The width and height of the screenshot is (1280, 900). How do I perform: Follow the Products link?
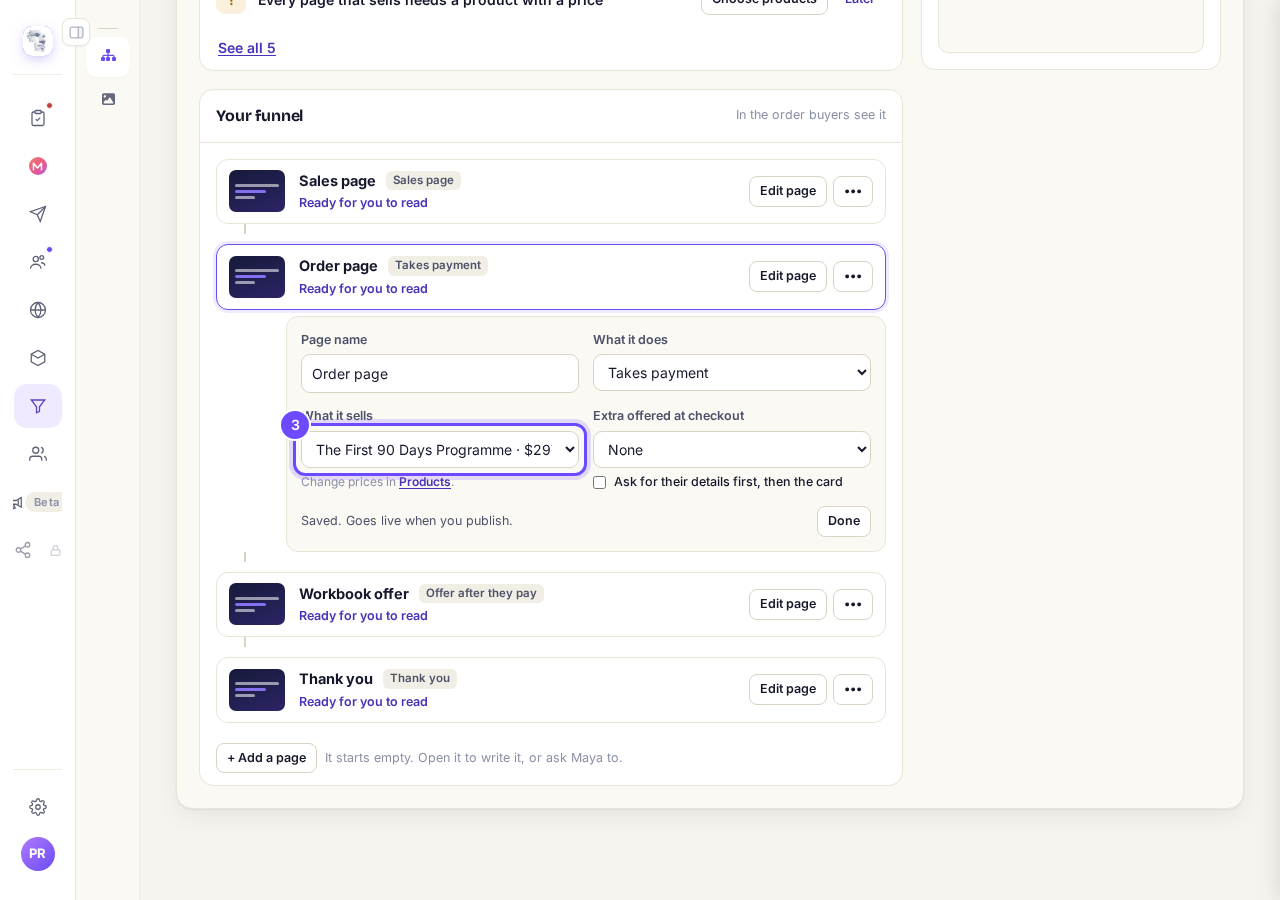click(x=425, y=482)
